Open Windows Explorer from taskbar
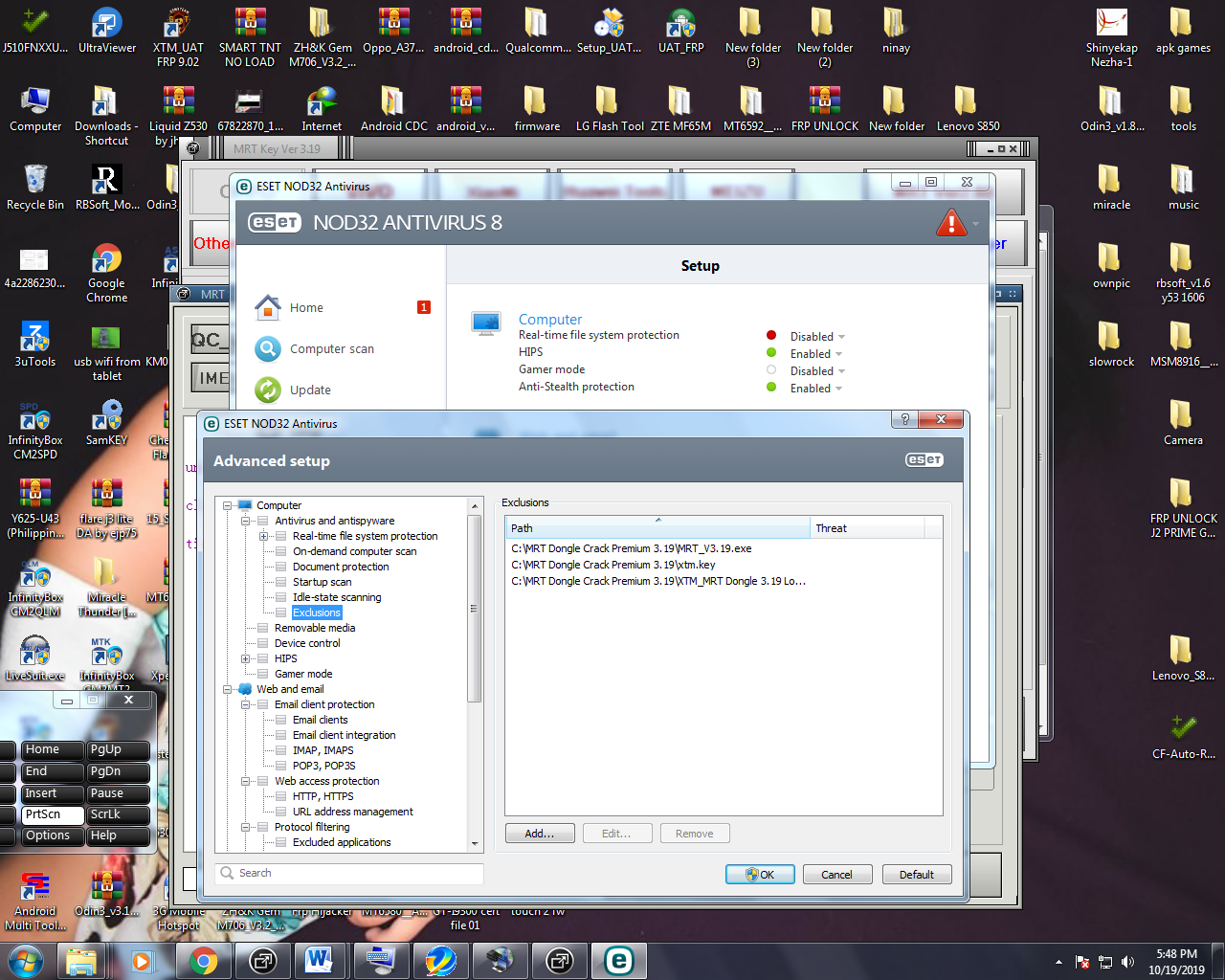Viewport: 1225px width, 980px height. [x=81, y=961]
